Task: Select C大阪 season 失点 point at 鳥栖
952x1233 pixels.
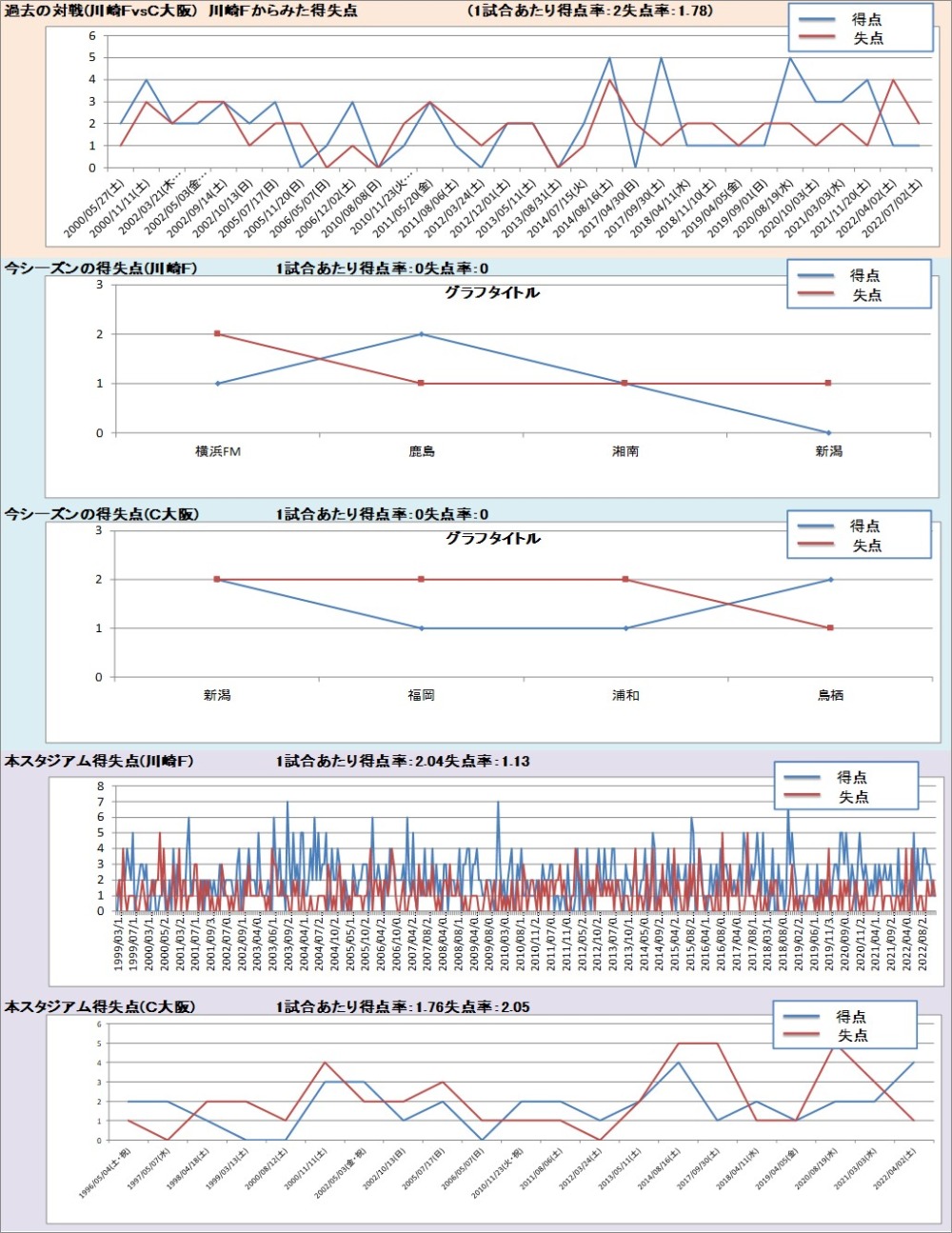Action: [x=830, y=628]
